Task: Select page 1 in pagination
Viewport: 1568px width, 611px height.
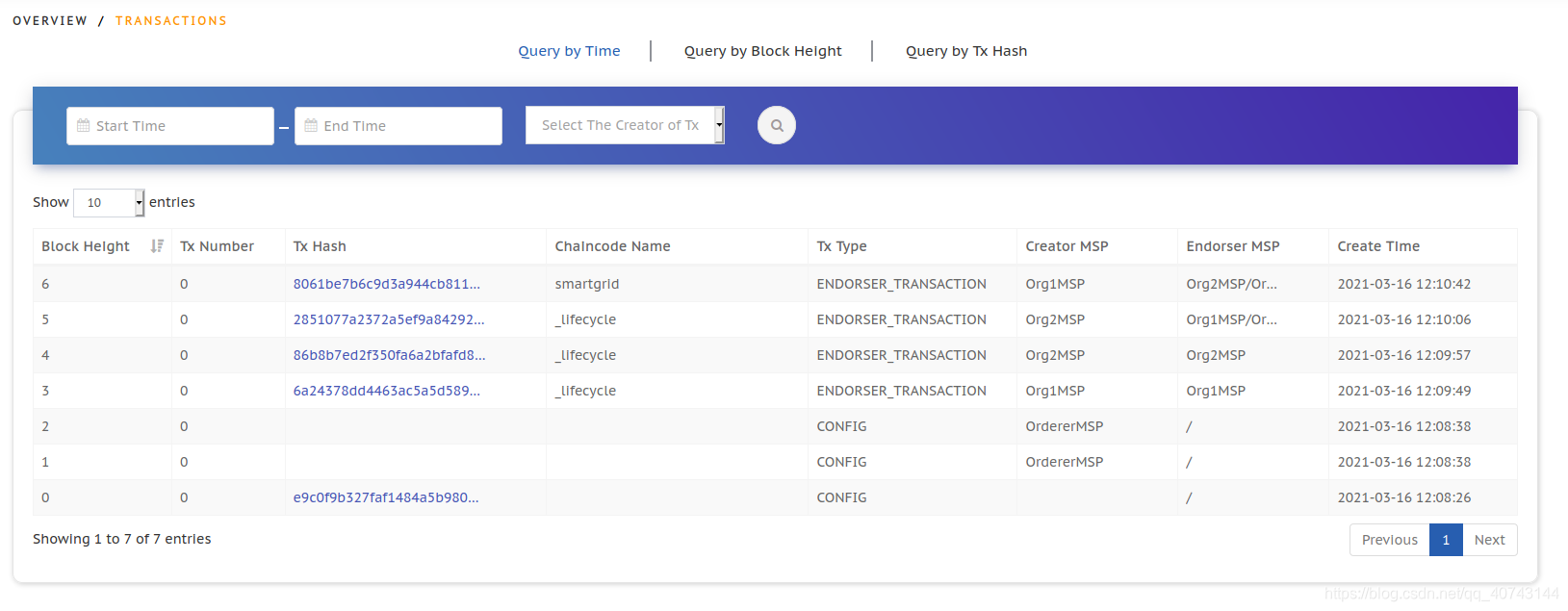Action: [1446, 540]
